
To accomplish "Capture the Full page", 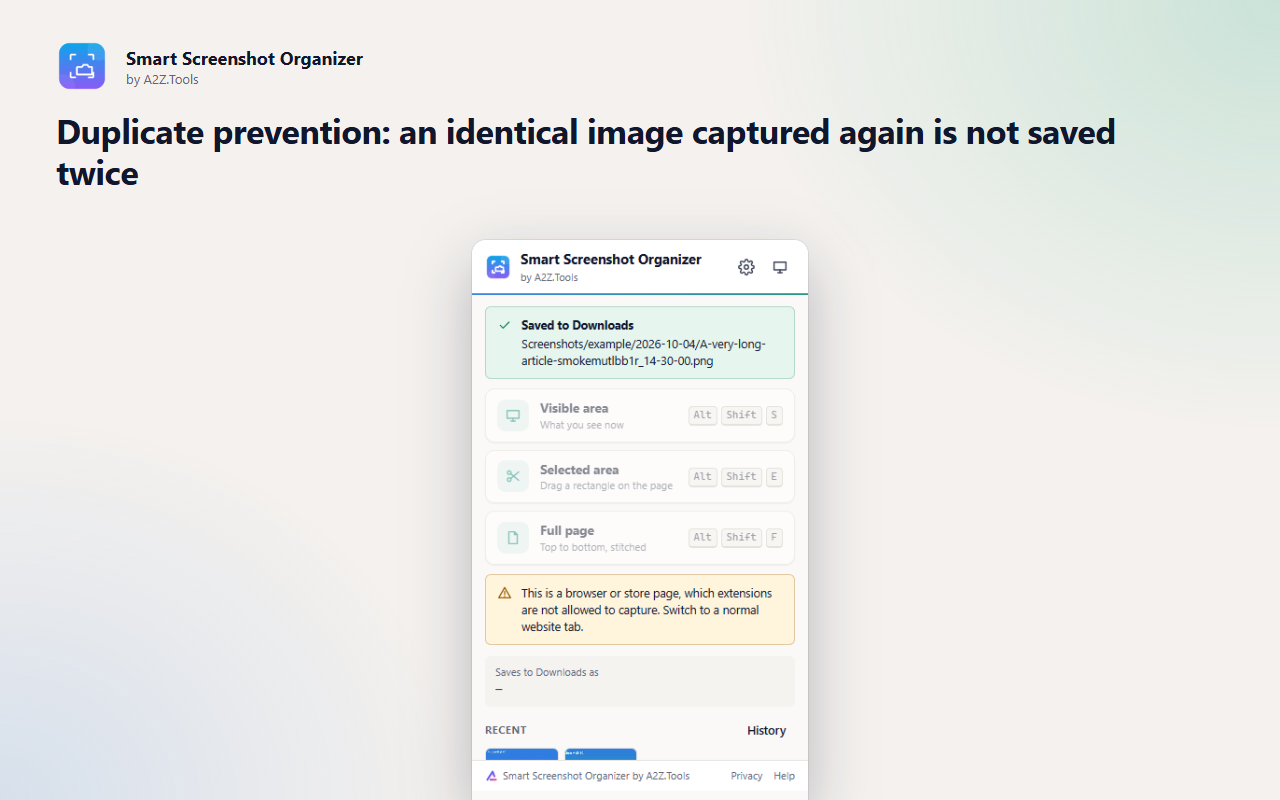I will pos(640,538).
